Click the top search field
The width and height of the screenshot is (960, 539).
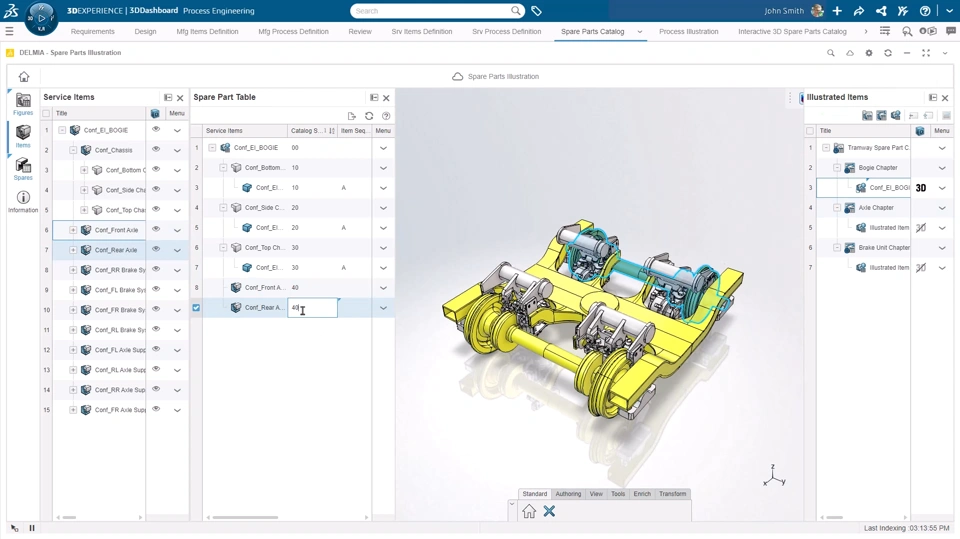pyautogui.click(x=437, y=11)
